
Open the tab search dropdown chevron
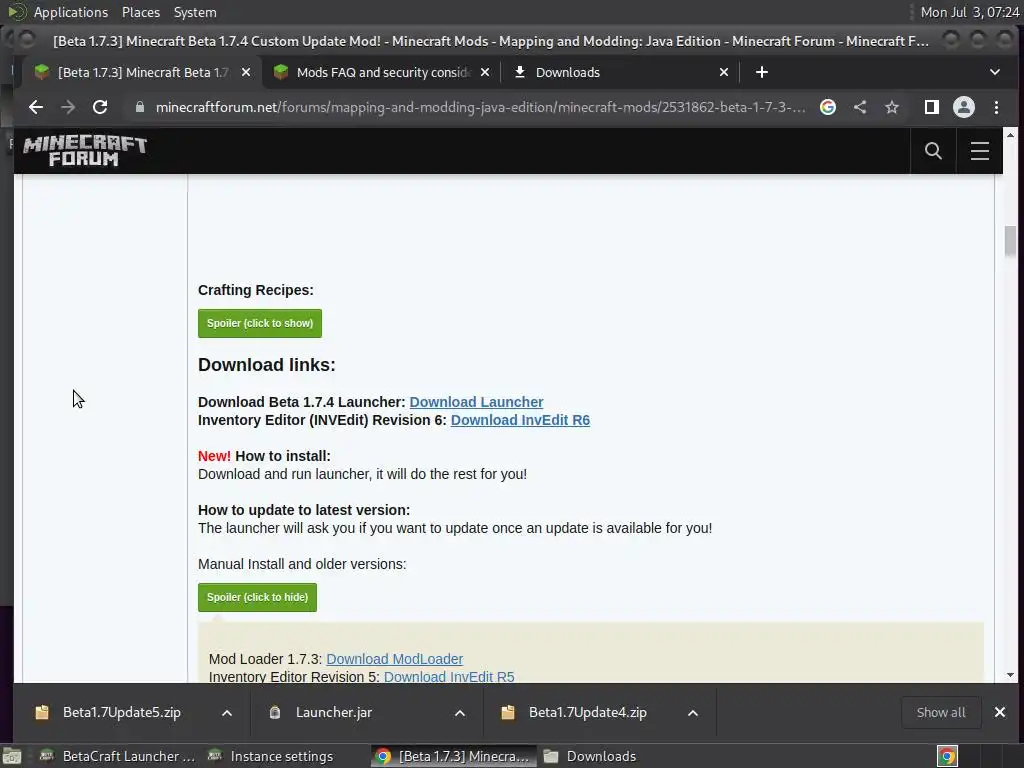(x=995, y=72)
